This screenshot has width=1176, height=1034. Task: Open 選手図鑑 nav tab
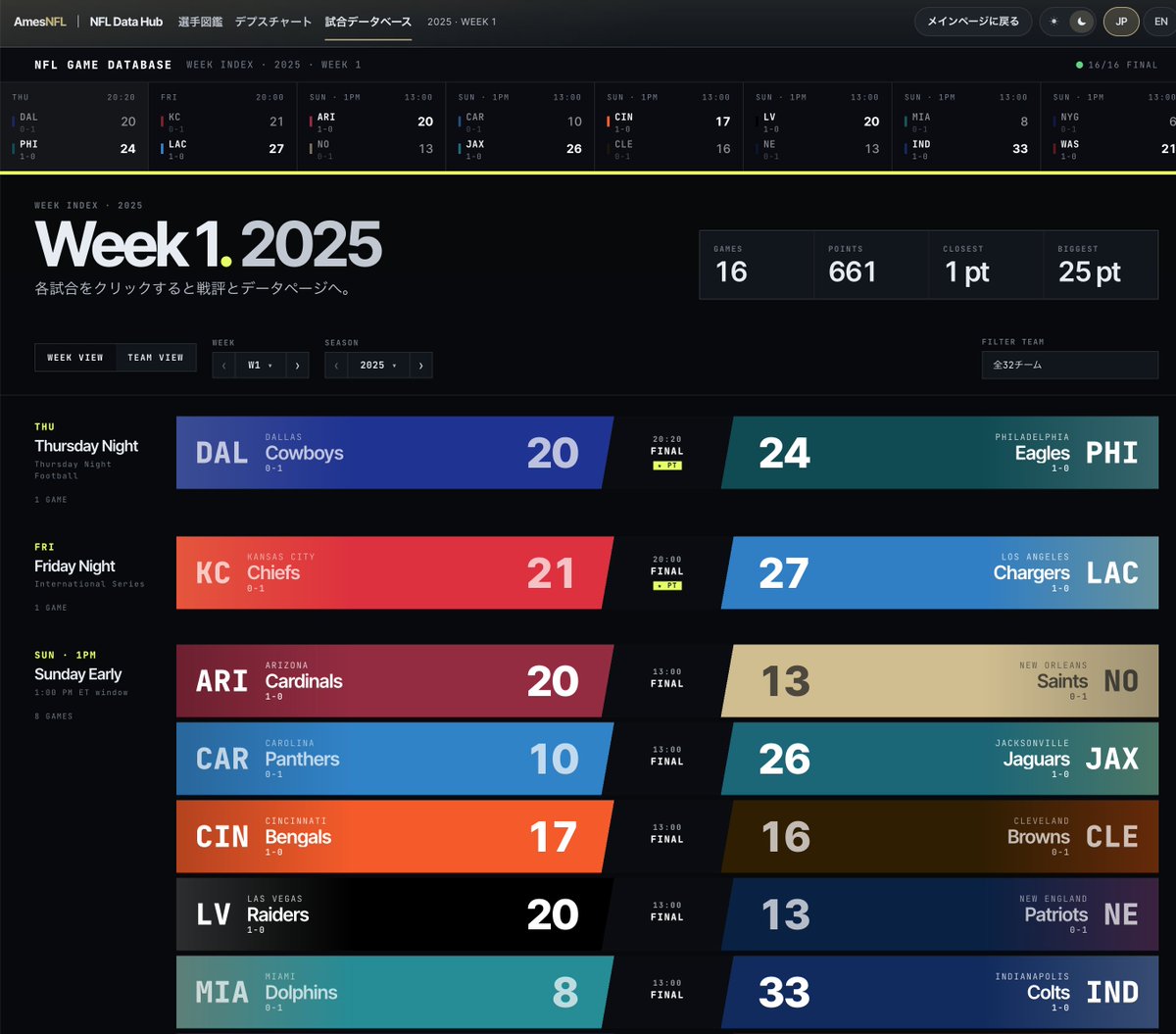(x=200, y=22)
